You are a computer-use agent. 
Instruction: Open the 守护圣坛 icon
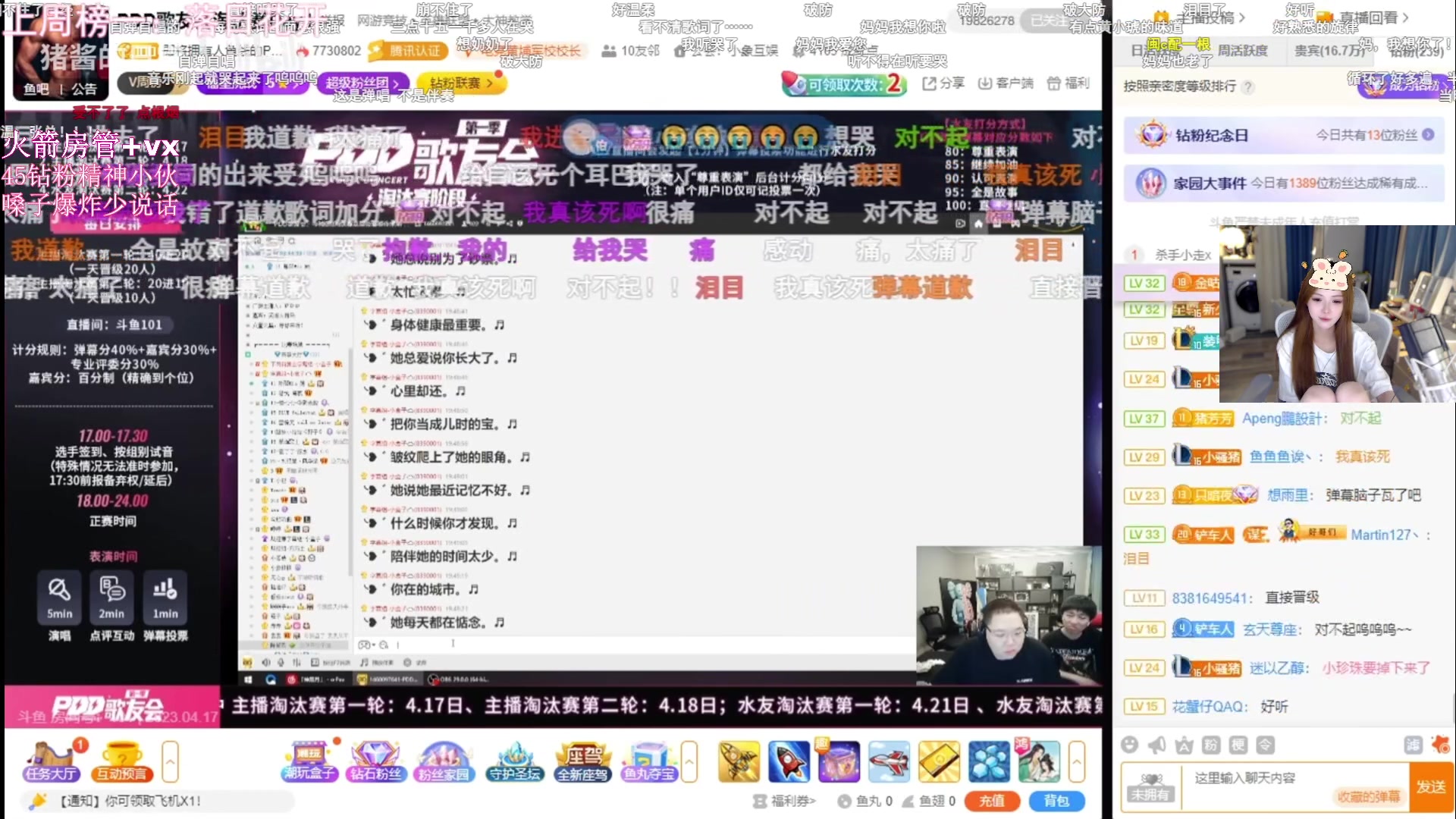515,761
